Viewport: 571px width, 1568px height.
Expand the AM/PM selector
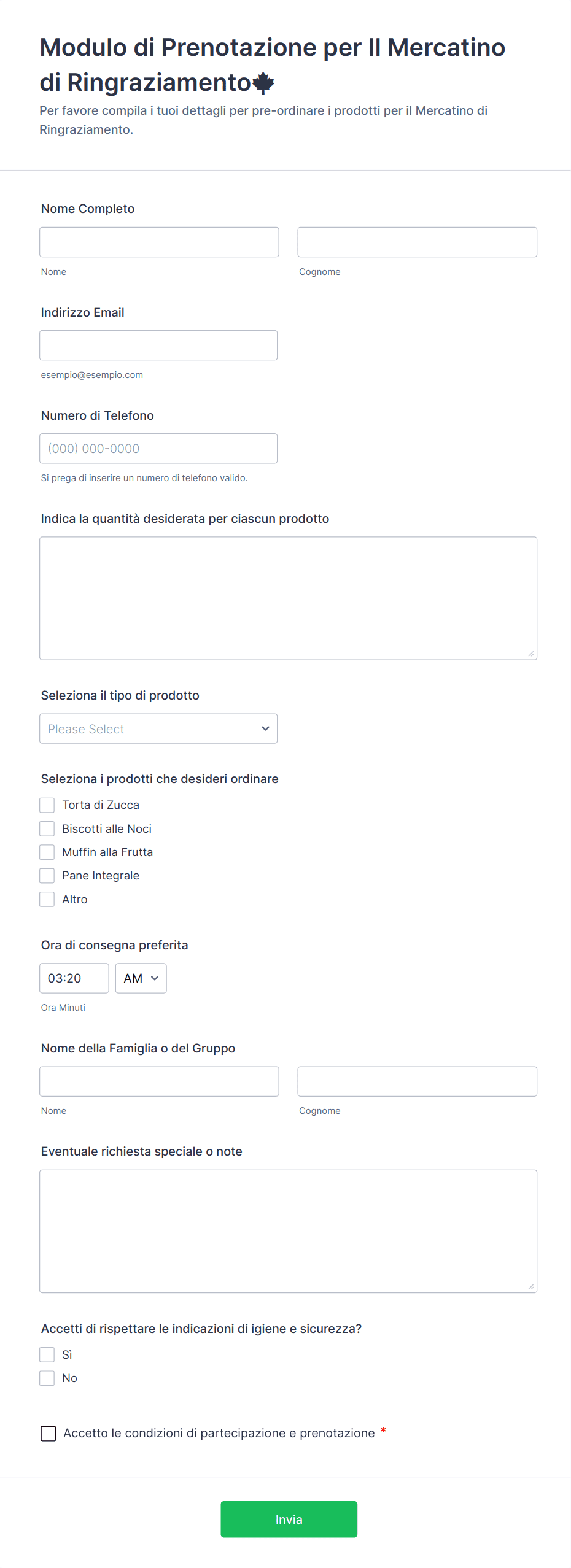[141, 978]
